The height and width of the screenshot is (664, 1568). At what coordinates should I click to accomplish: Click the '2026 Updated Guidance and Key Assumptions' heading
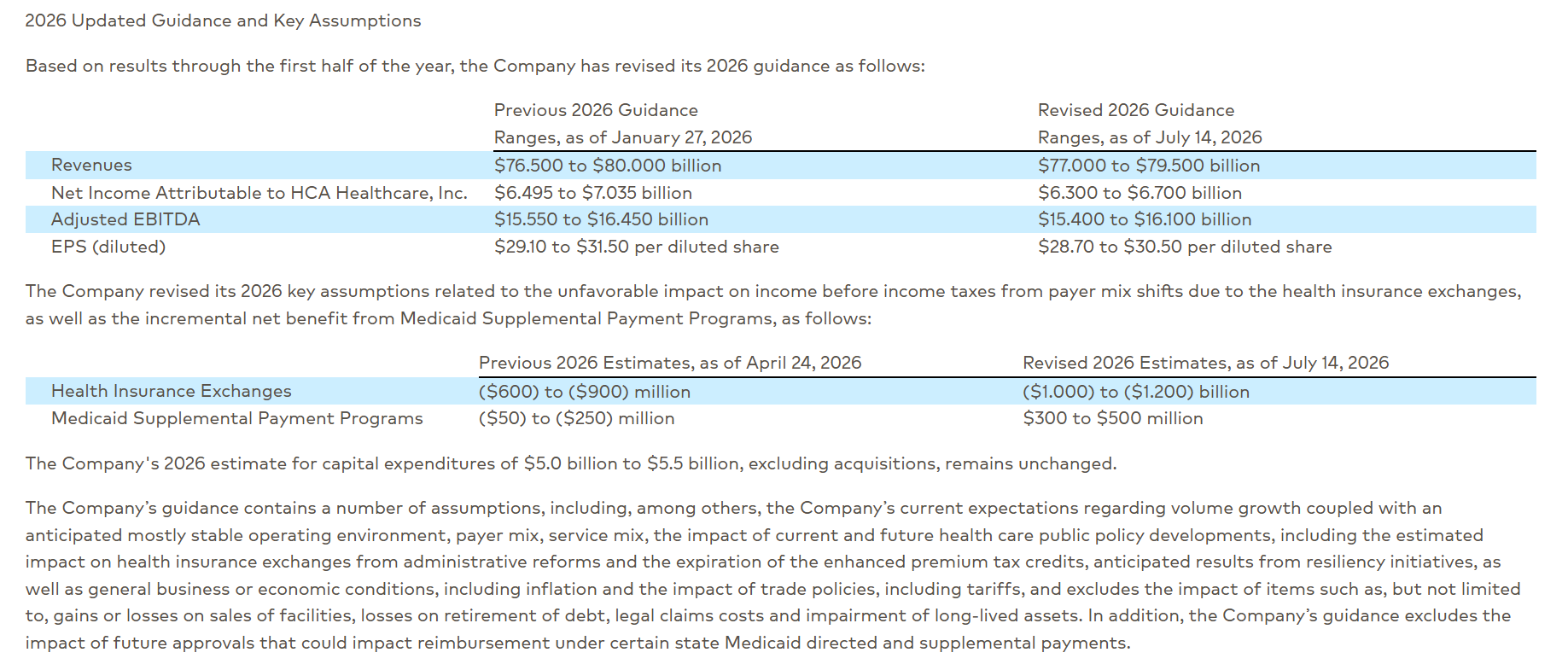click(223, 20)
